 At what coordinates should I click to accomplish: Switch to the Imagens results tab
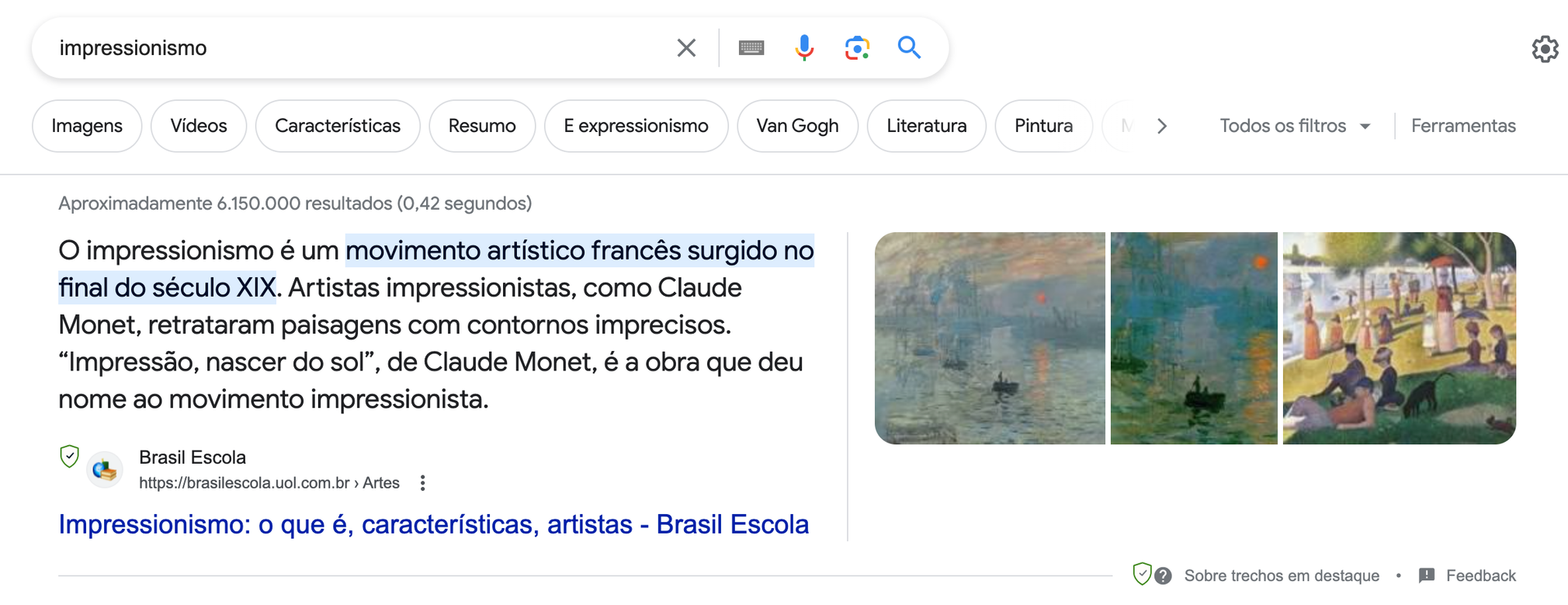[x=86, y=125]
